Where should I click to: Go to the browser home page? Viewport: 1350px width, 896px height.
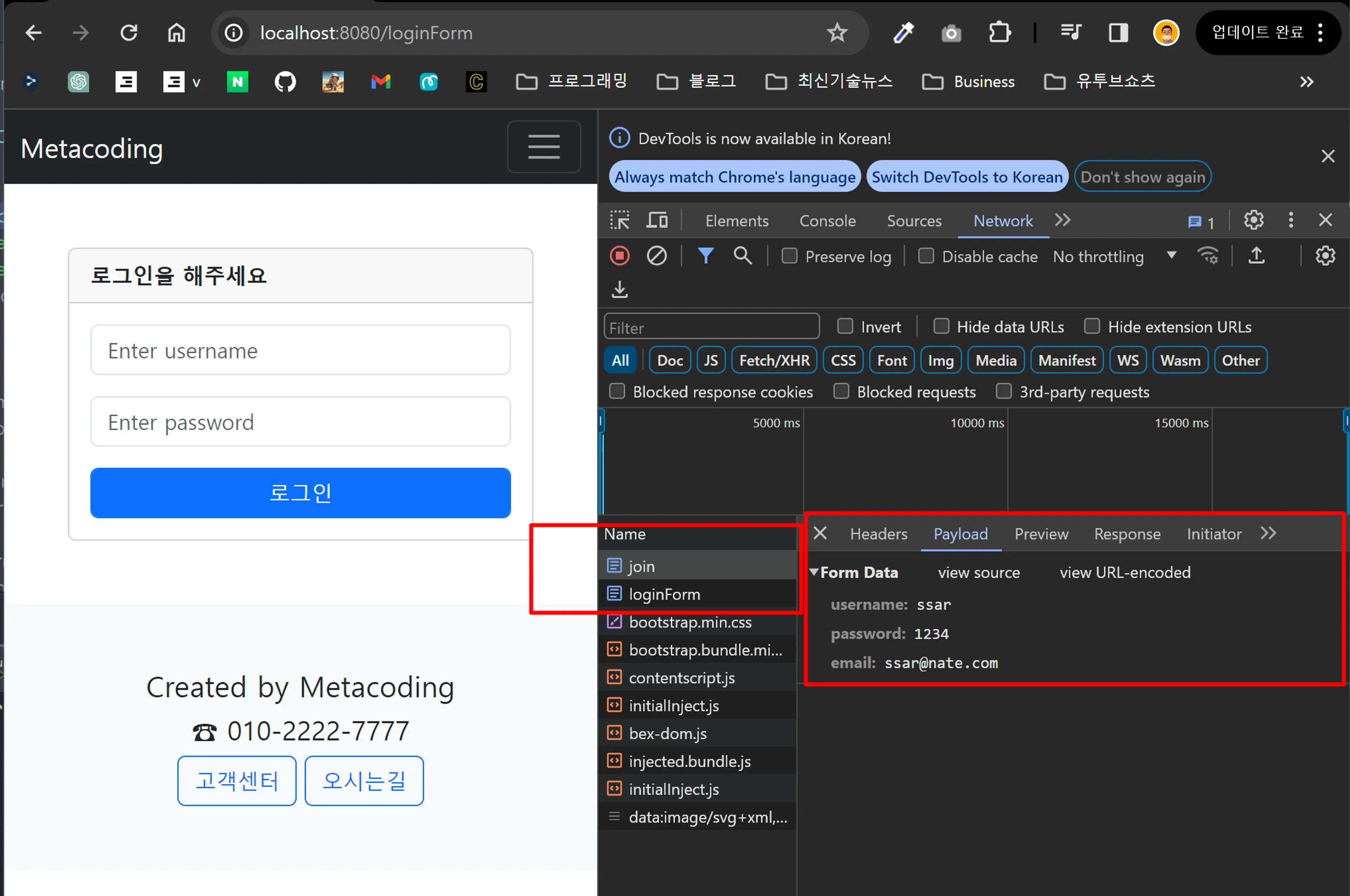point(176,33)
